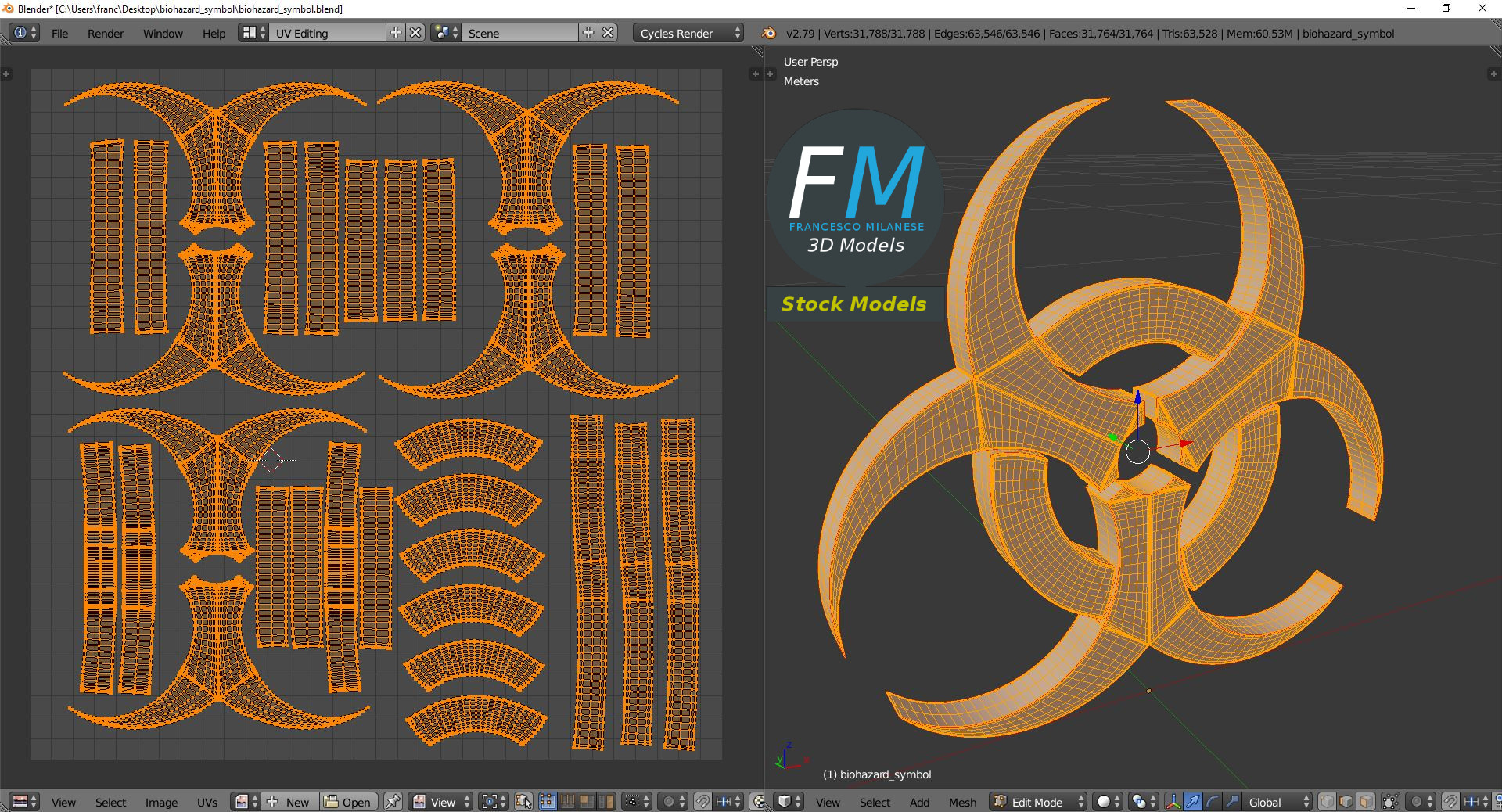Screen dimensions: 1502x812
Task: Click the translate manipulator arrow icon
Action: [x=1193, y=802]
